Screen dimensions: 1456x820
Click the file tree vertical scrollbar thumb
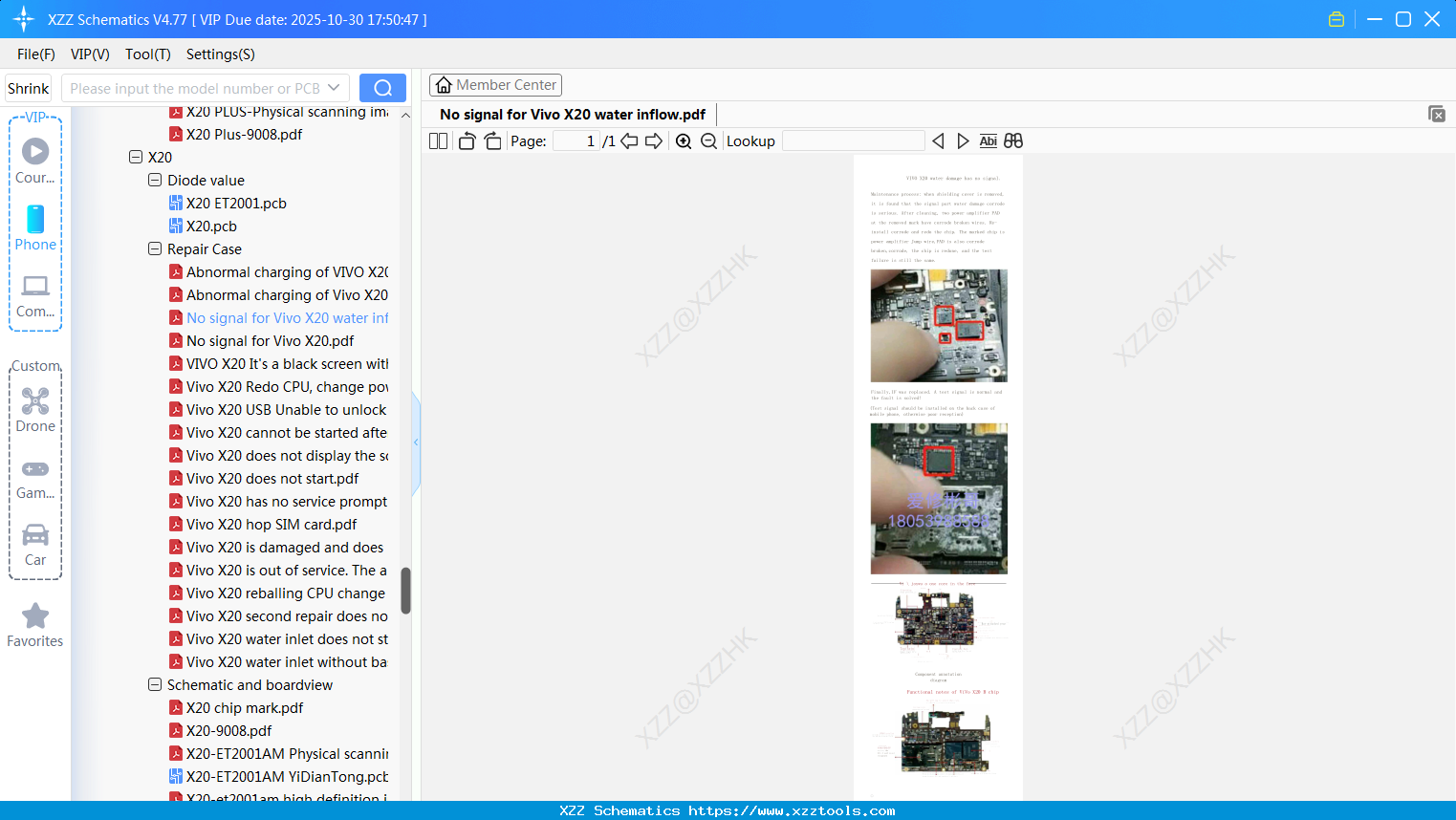[x=405, y=591]
